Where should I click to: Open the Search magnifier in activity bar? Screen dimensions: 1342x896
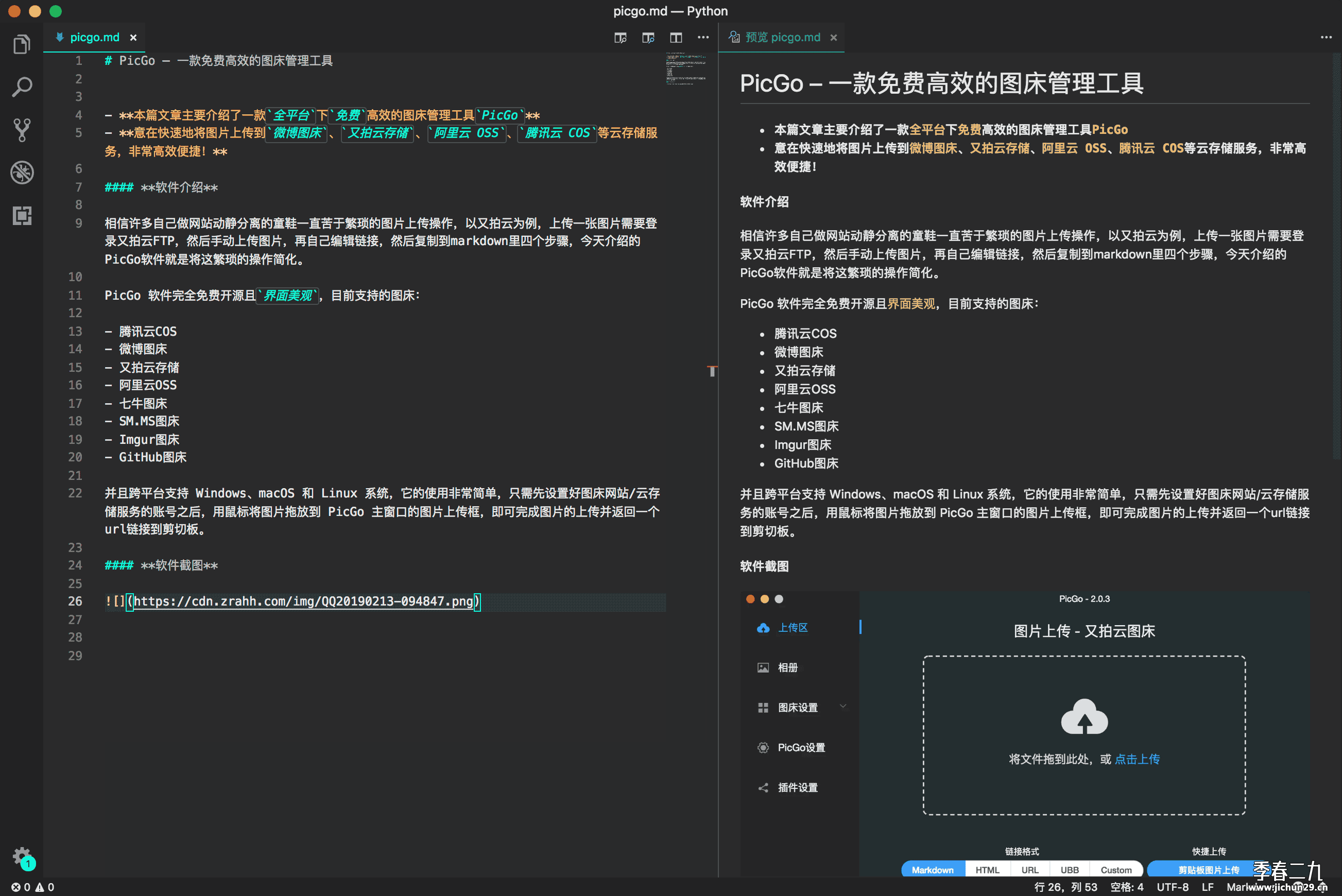click(22, 87)
